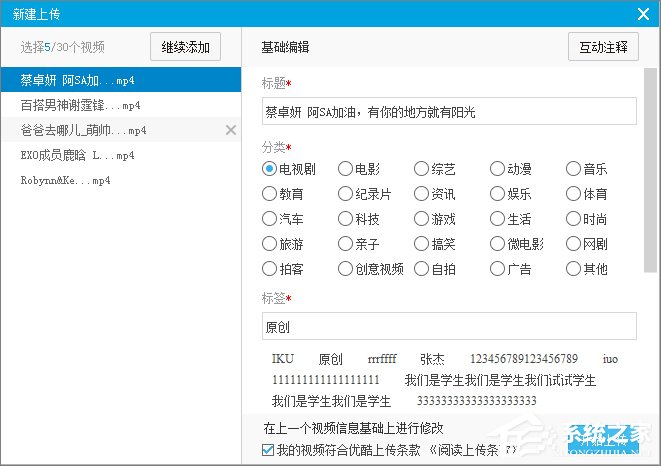This screenshot has width=661, height=466.
Task: Click the 标题 title input field
Action: [x=449, y=111]
